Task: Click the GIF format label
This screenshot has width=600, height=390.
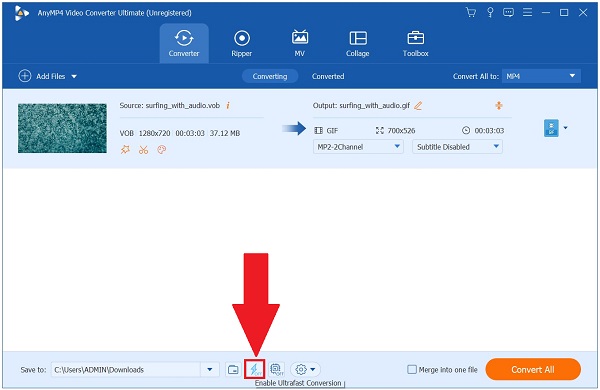Action: click(332, 131)
